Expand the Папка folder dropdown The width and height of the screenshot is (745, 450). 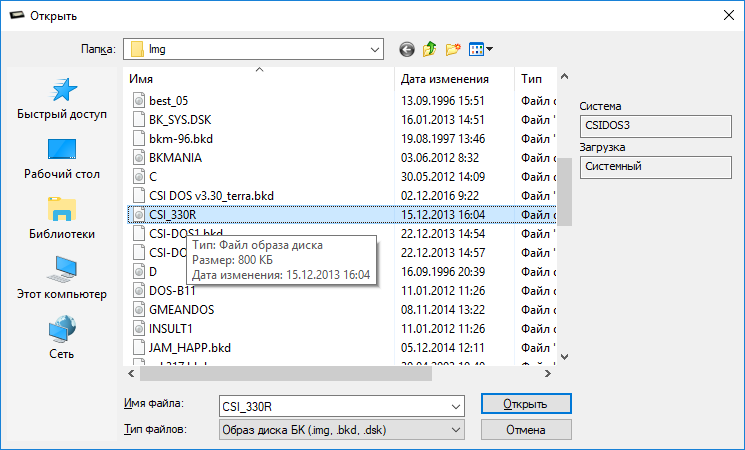(x=376, y=48)
